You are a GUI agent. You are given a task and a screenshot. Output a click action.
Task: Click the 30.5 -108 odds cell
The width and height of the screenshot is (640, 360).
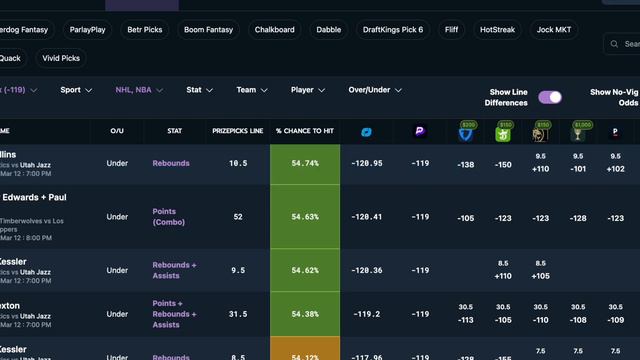click(578, 313)
